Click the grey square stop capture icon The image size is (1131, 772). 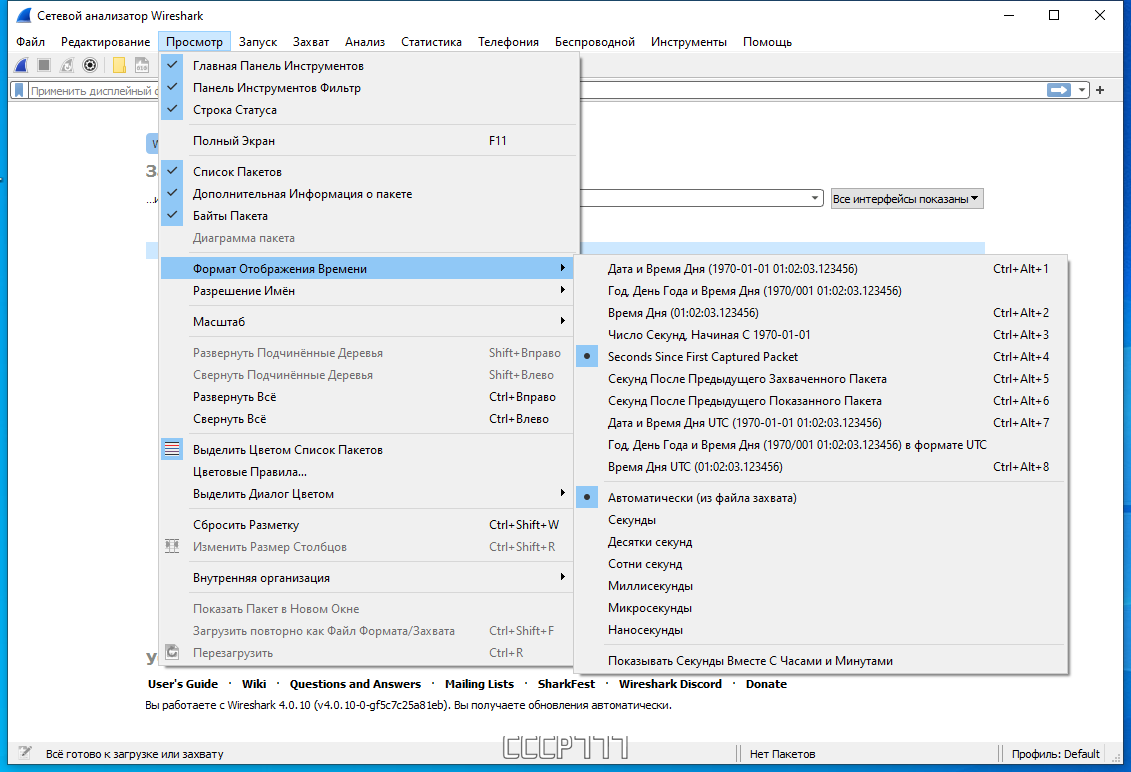click(x=44, y=66)
